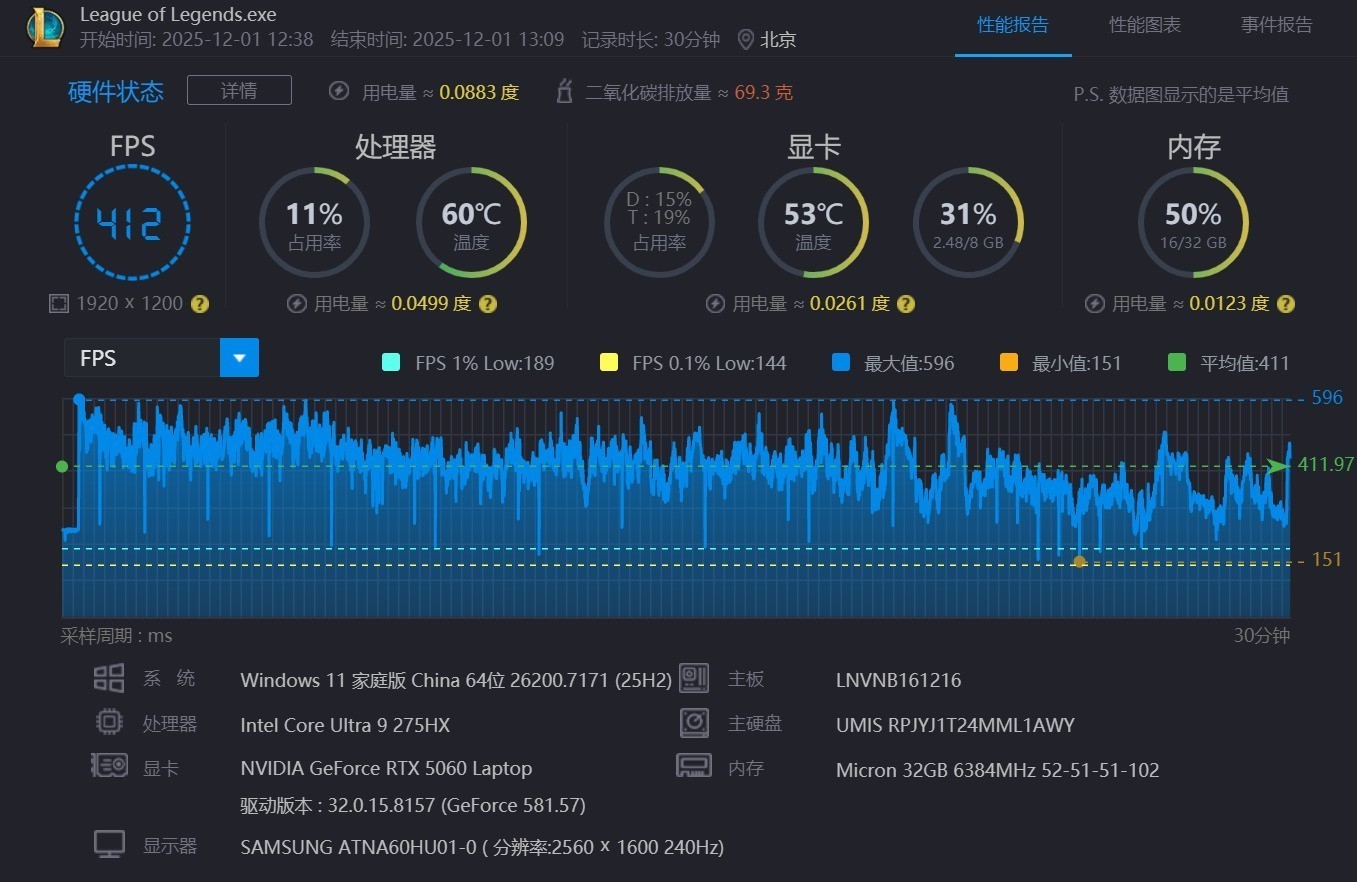Image resolution: width=1357 pixels, height=882 pixels.
Task: Click the 用电量 power meter icon in header
Action: click(339, 91)
